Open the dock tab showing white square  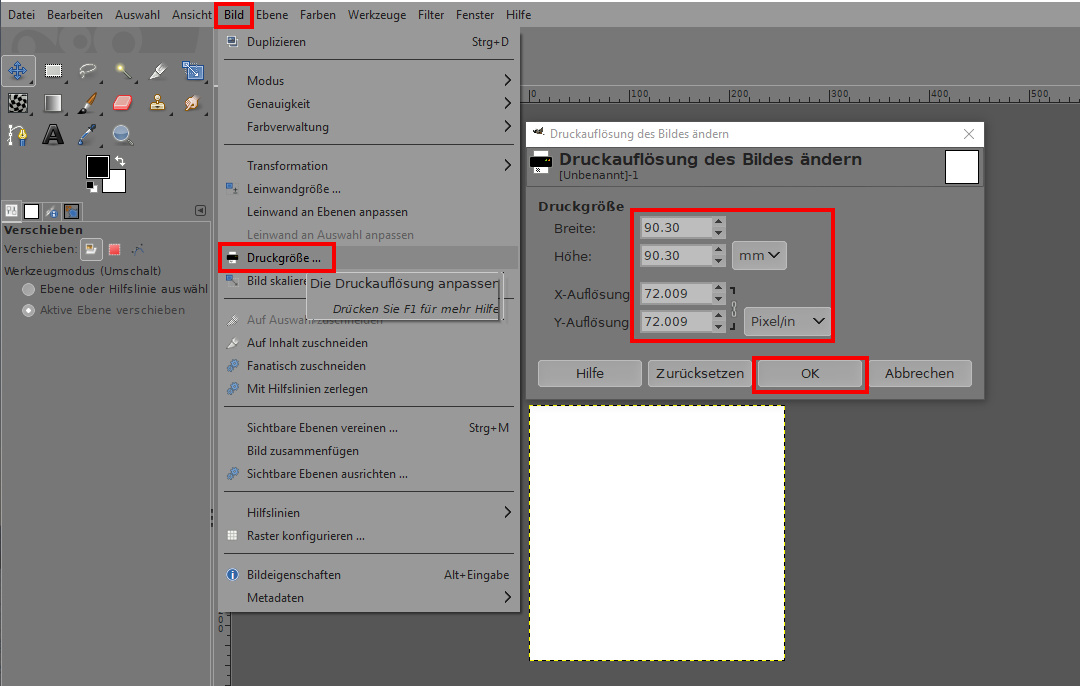32,211
